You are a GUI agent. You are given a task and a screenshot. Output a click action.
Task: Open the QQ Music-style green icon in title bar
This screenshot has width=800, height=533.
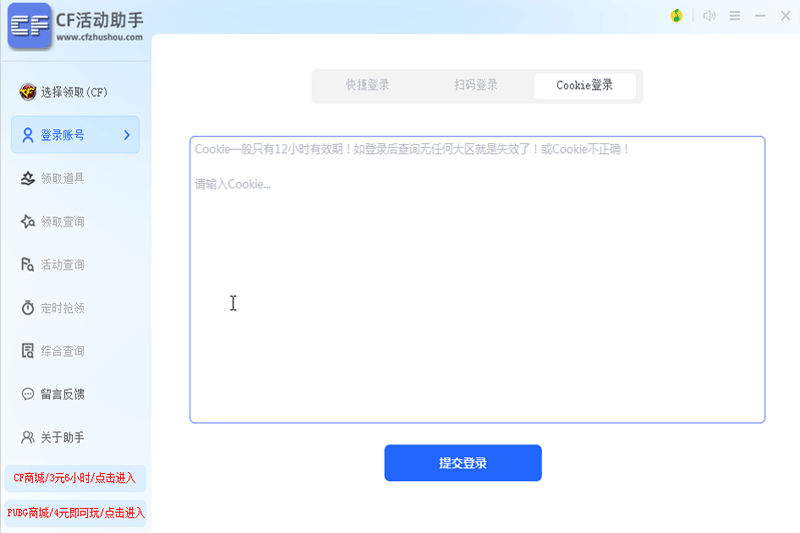[677, 16]
